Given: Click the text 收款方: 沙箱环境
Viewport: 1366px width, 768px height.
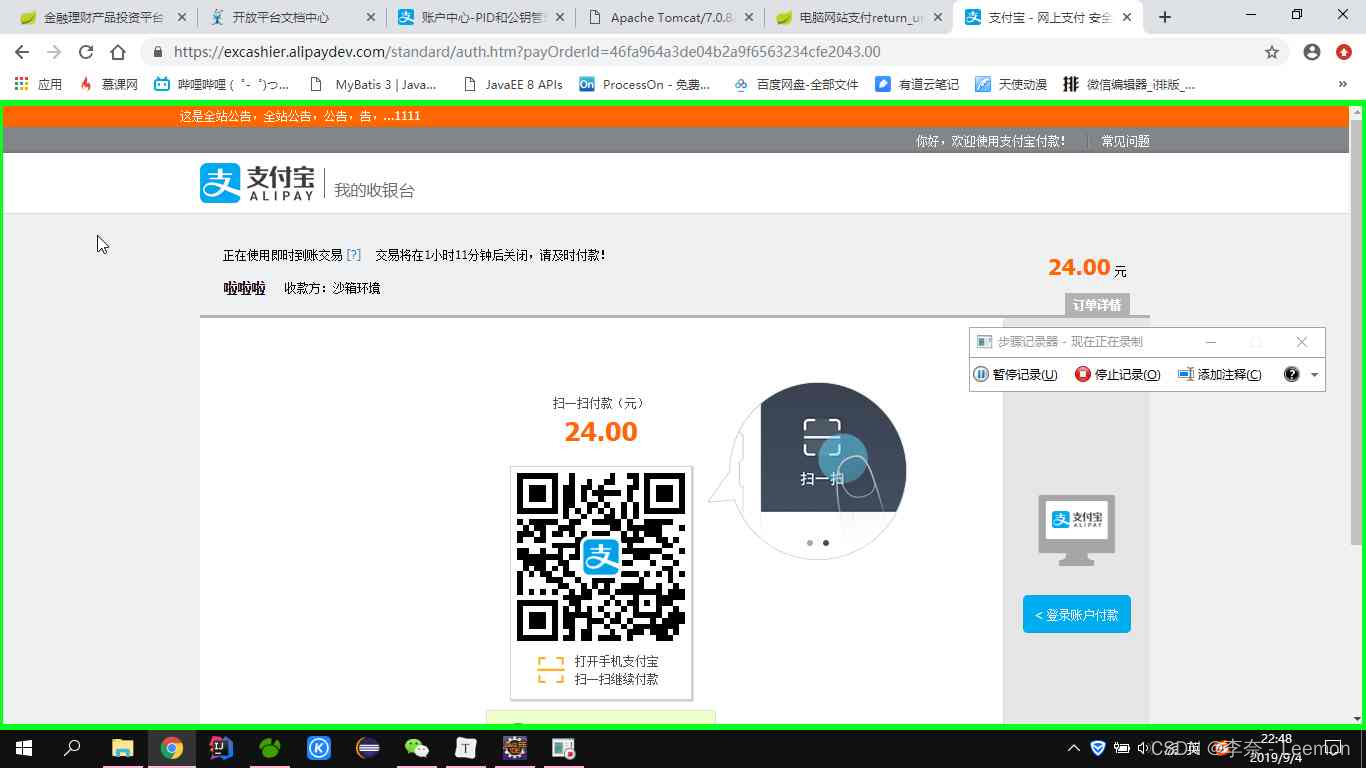Looking at the screenshot, I should (332, 288).
